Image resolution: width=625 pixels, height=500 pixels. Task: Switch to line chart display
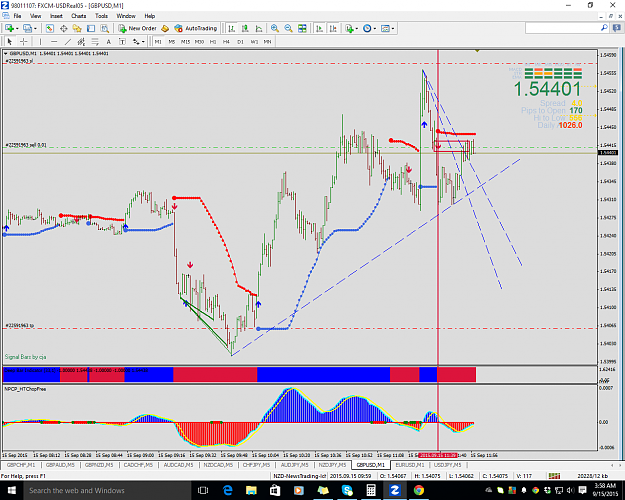tap(259, 28)
